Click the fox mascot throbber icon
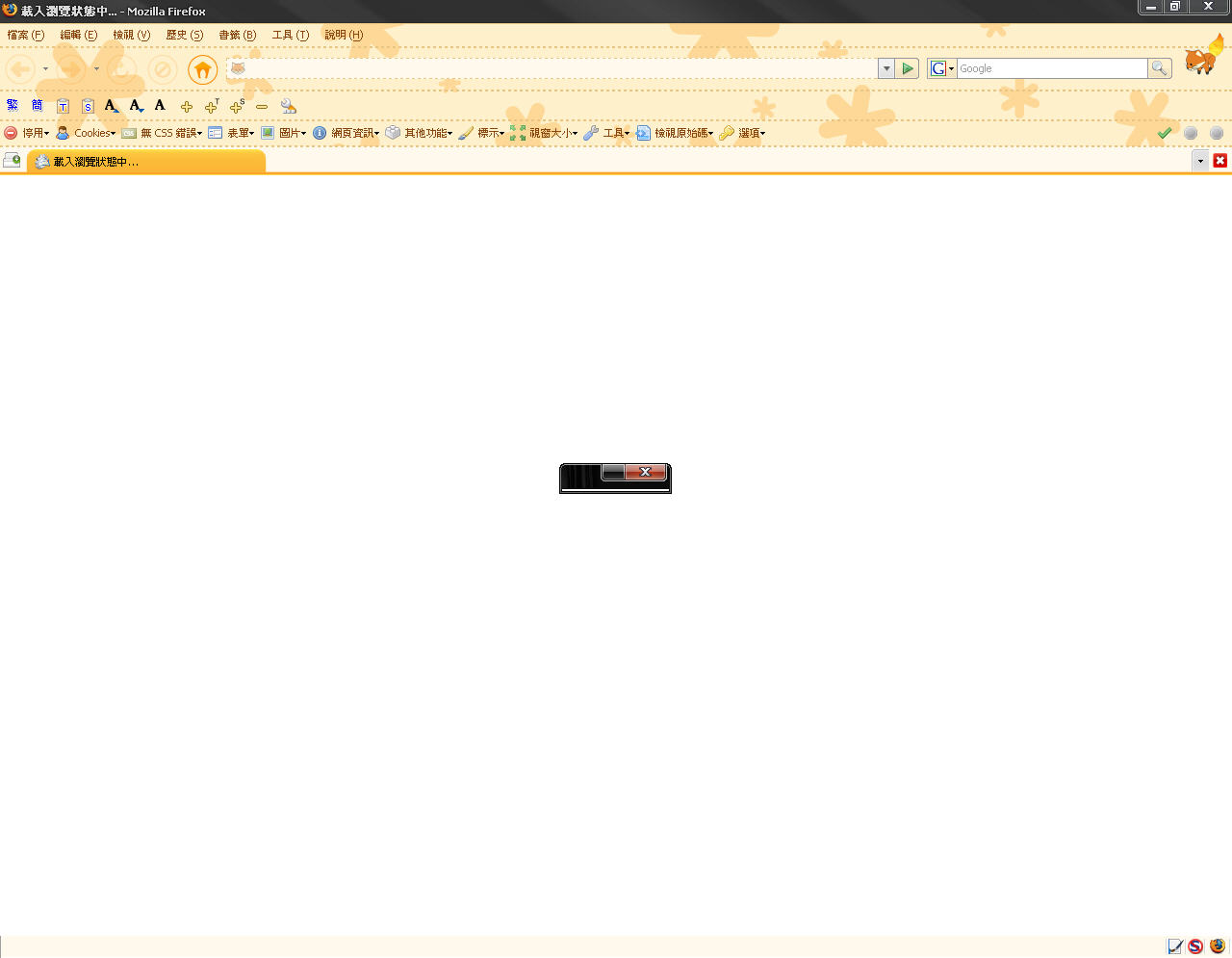Image resolution: width=1232 pixels, height=958 pixels. [x=1204, y=56]
